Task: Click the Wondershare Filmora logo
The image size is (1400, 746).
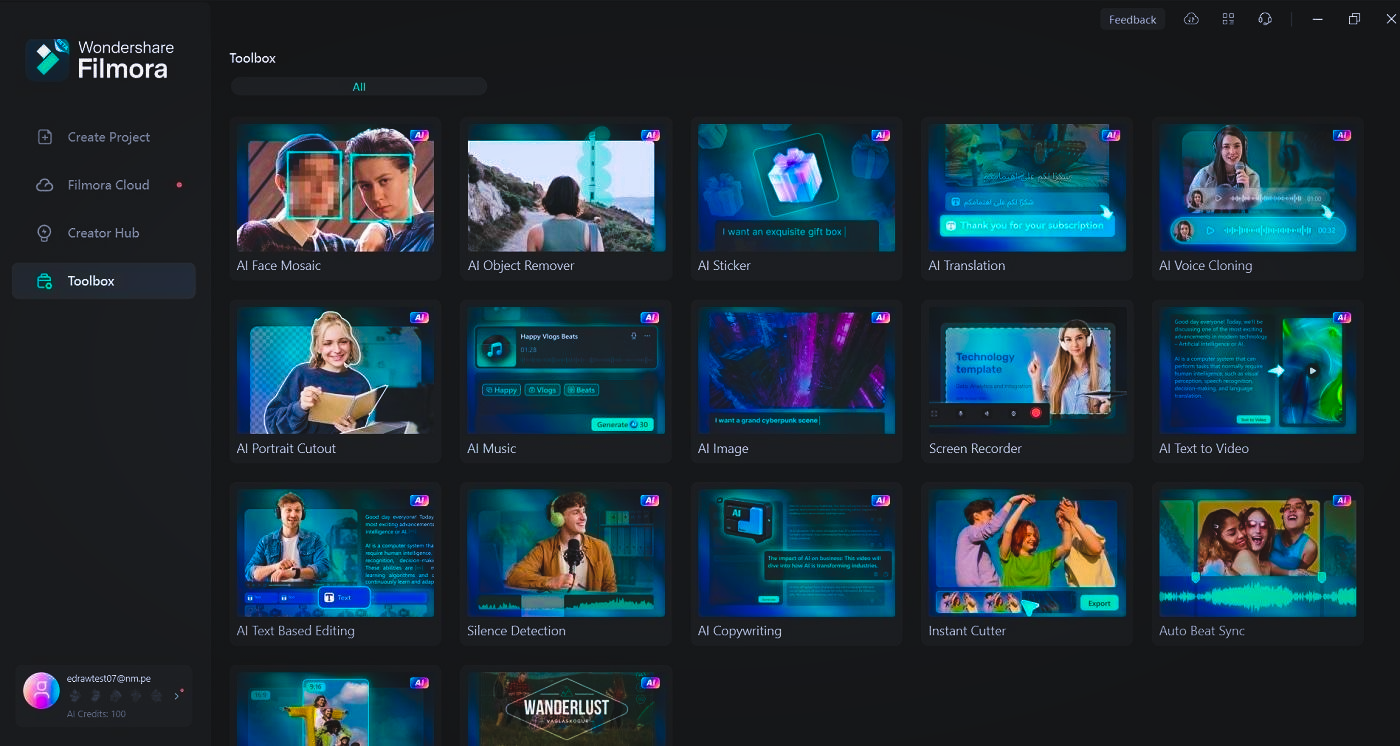Action: 100,59
